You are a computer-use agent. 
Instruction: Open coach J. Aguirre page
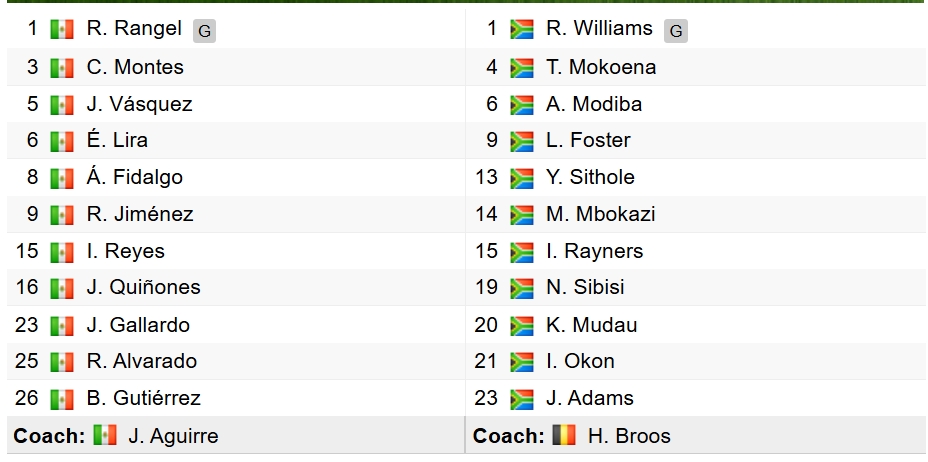[x=173, y=437]
